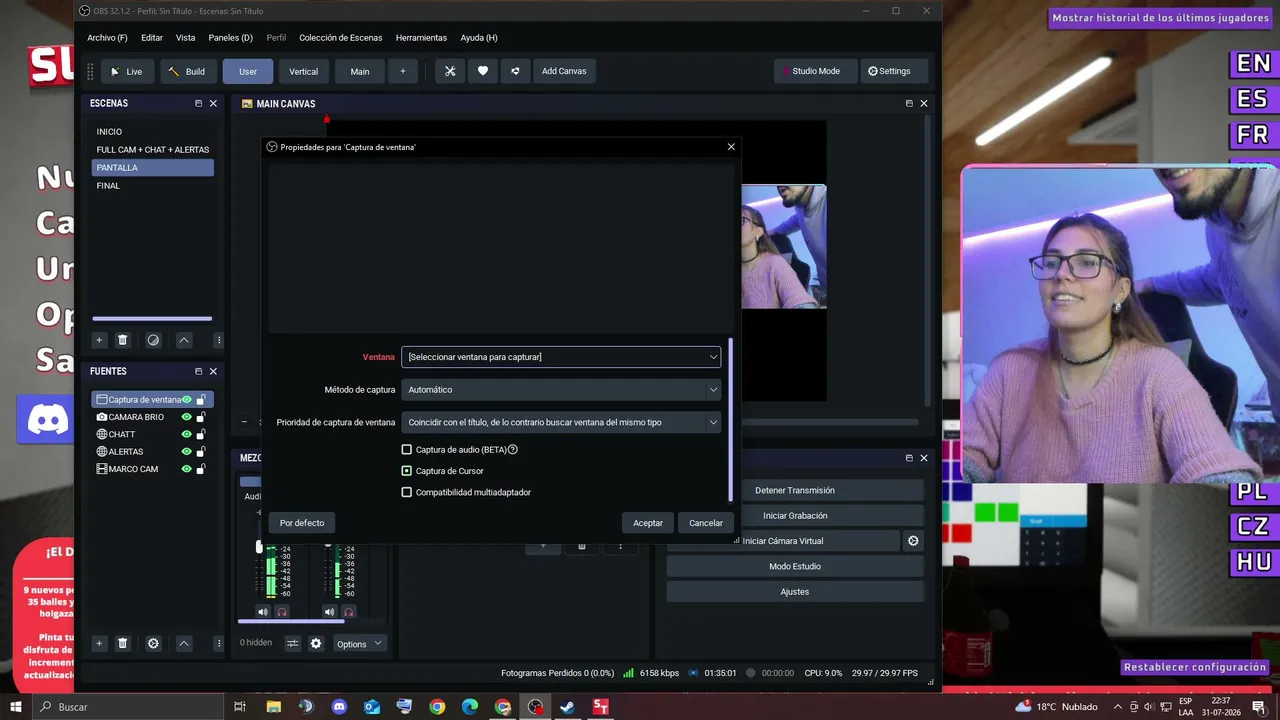1280x720 pixels.
Task: Remove selected source with trash icon
Action: 123,643
